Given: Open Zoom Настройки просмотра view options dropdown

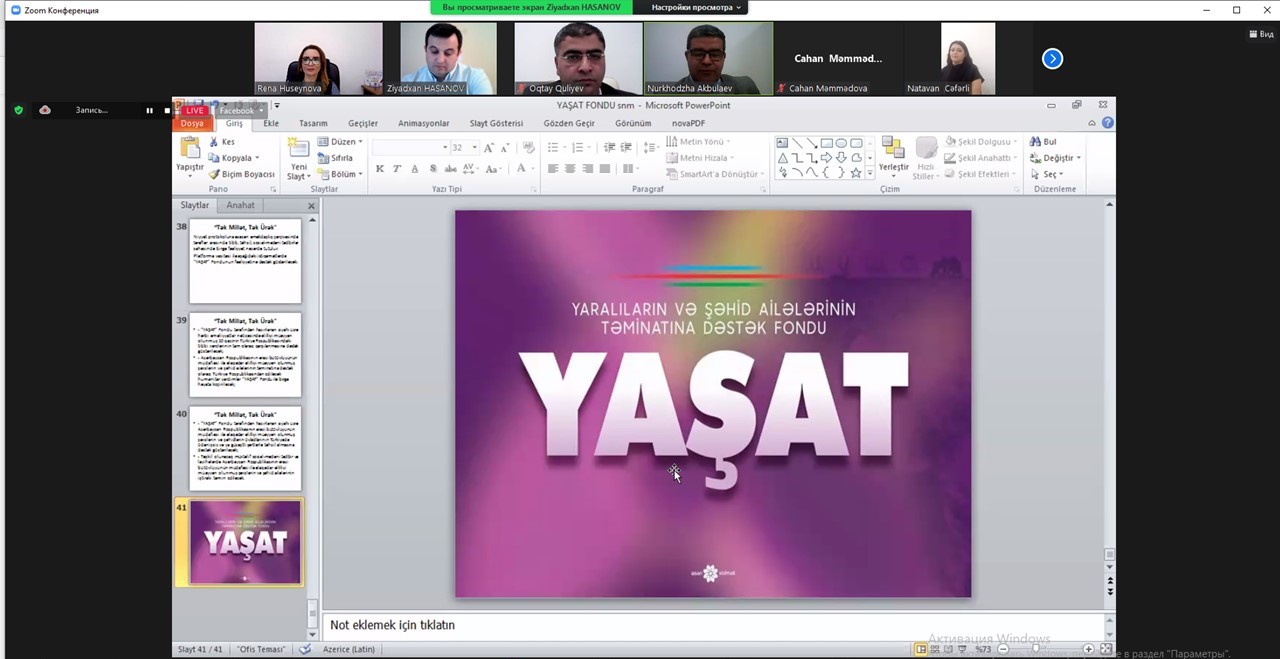Looking at the screenshot, I should click(696, 7).
